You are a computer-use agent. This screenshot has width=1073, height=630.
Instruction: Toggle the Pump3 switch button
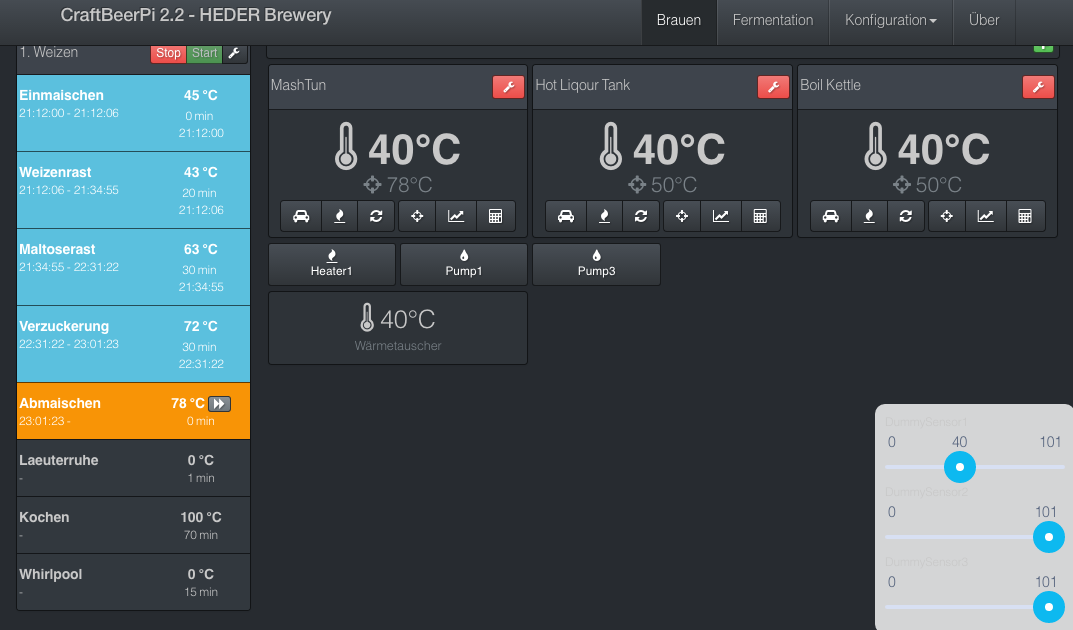coord(596,264)
